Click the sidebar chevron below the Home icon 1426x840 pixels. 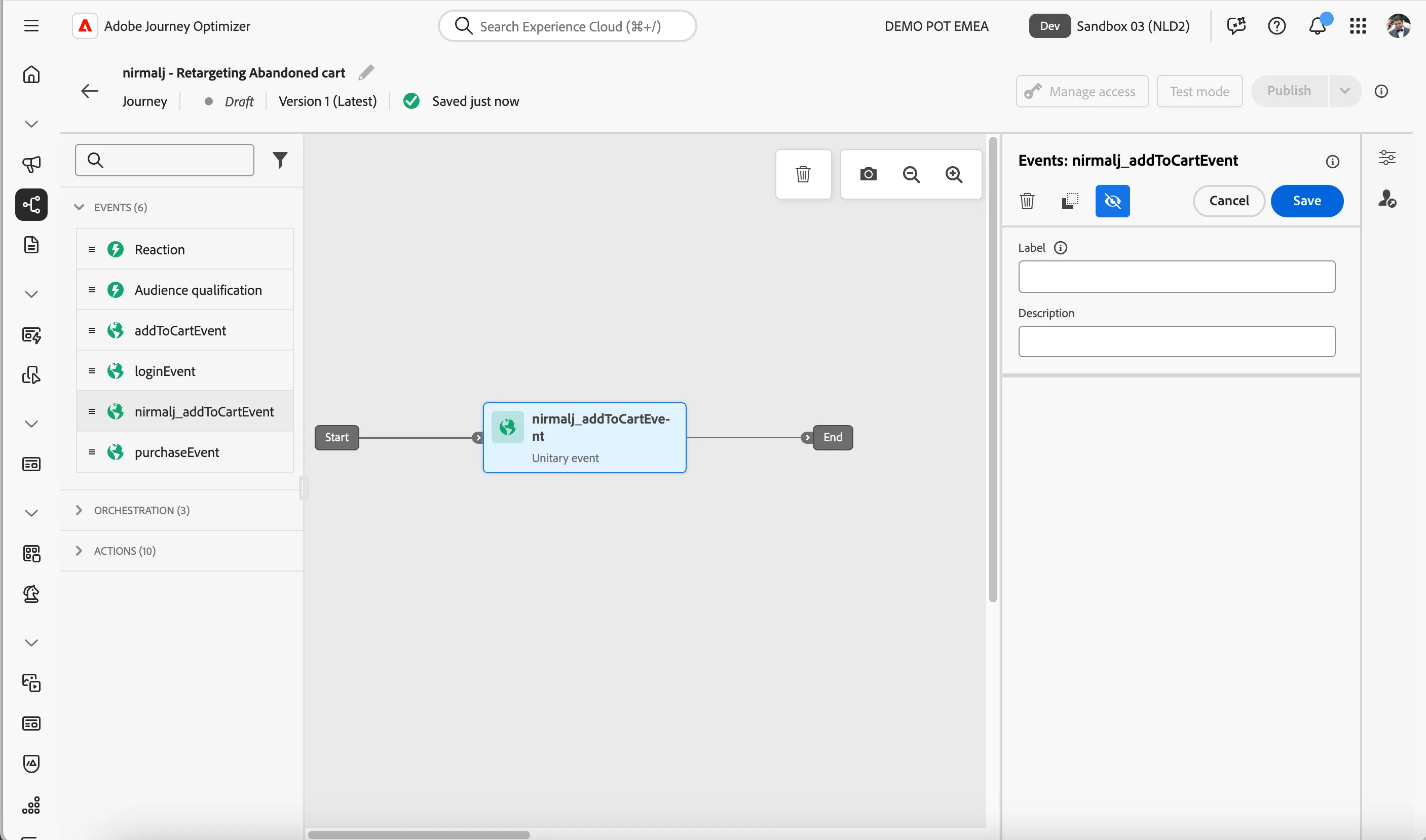click(x=31, y=124)
